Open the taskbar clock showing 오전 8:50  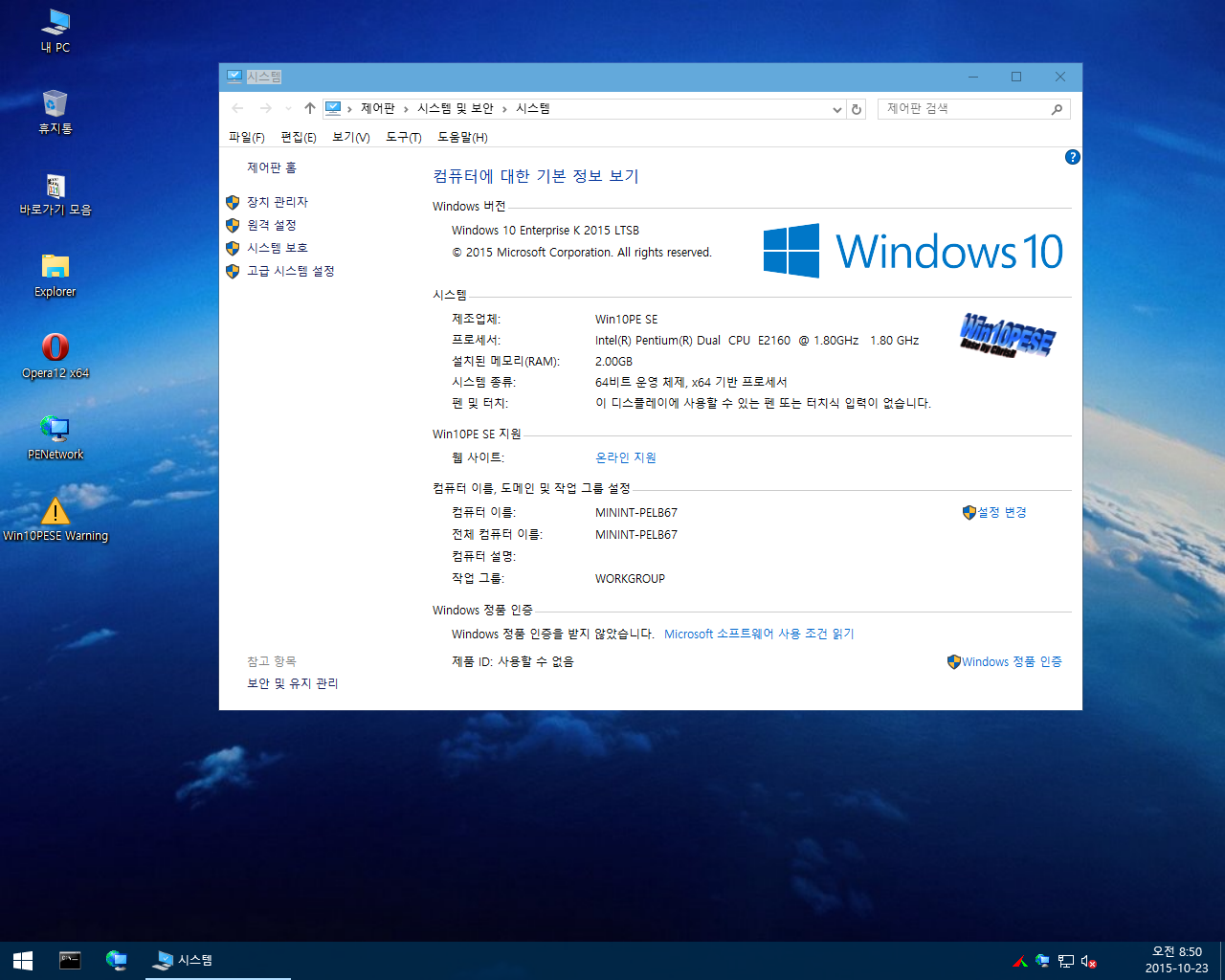point(1176,960)
